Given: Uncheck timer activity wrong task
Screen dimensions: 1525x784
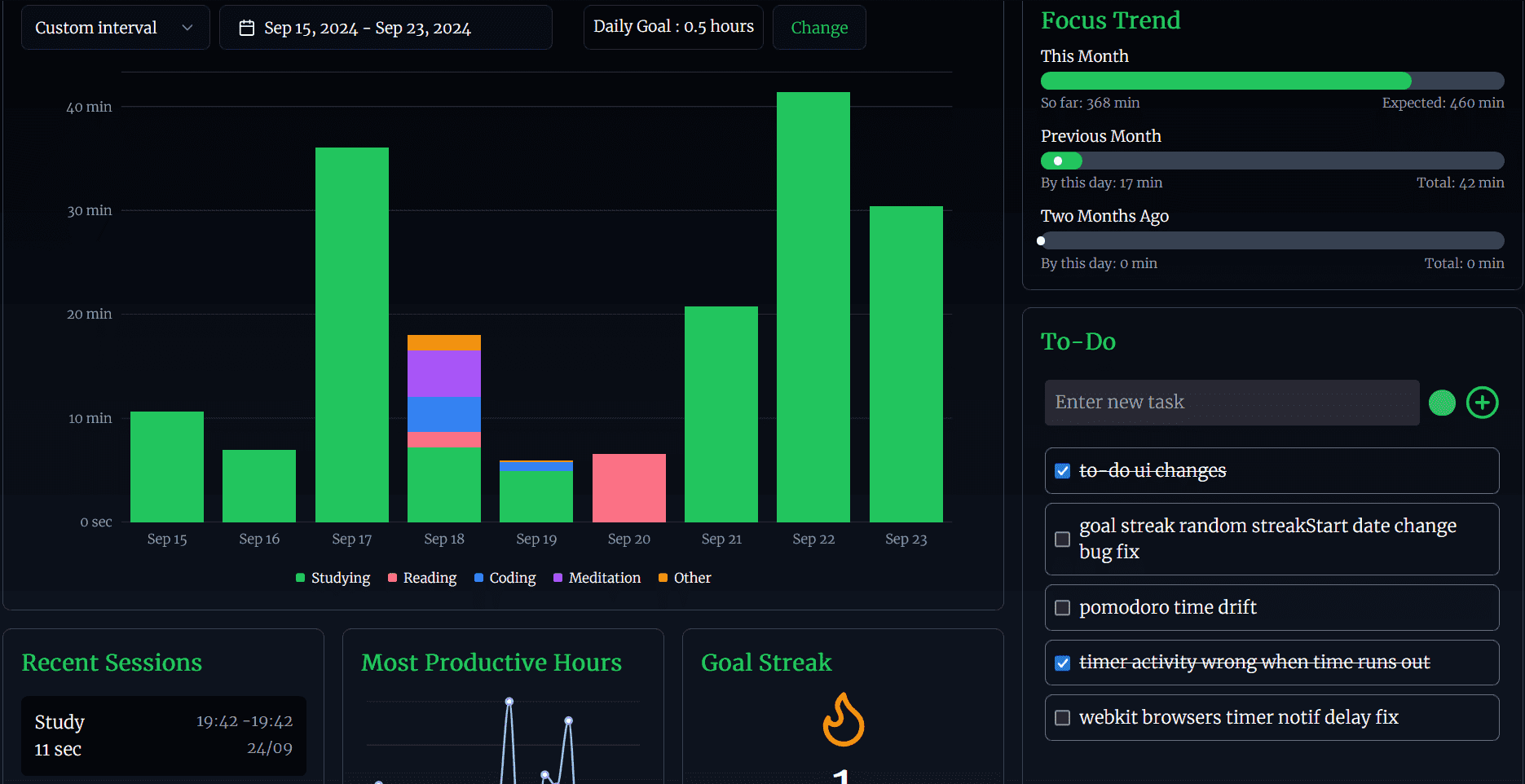Looking at the screenshot, I should [x=1062, y=663].
